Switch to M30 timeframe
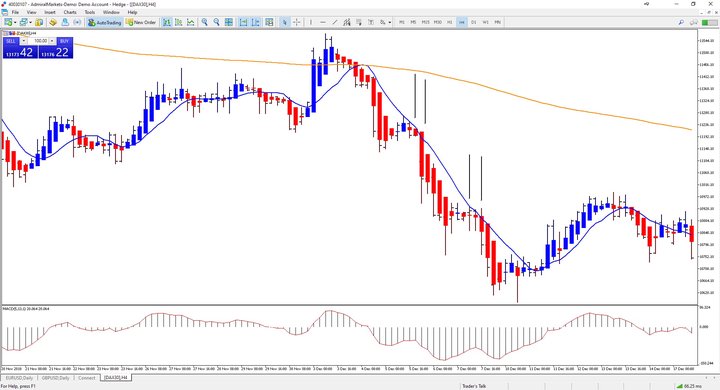This screenshot has width=720, height=390. point(438,22)
